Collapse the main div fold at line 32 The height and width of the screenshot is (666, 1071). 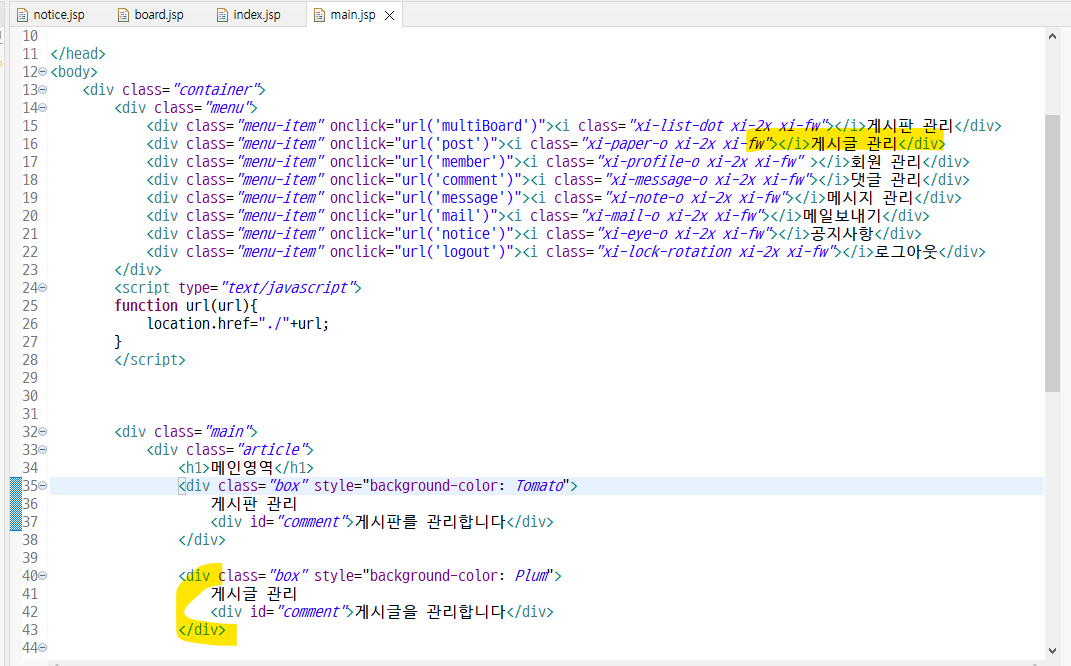pos(43,432)
